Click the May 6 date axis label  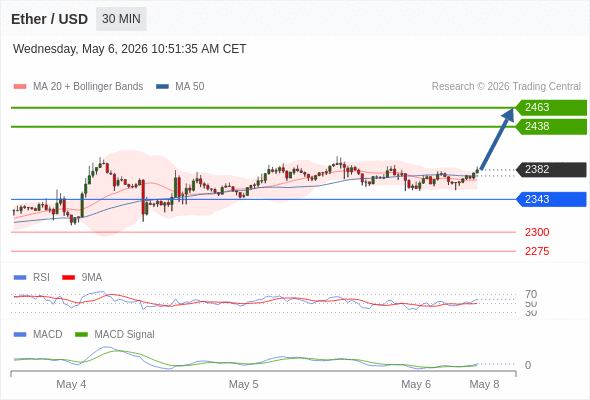[416, 384]
